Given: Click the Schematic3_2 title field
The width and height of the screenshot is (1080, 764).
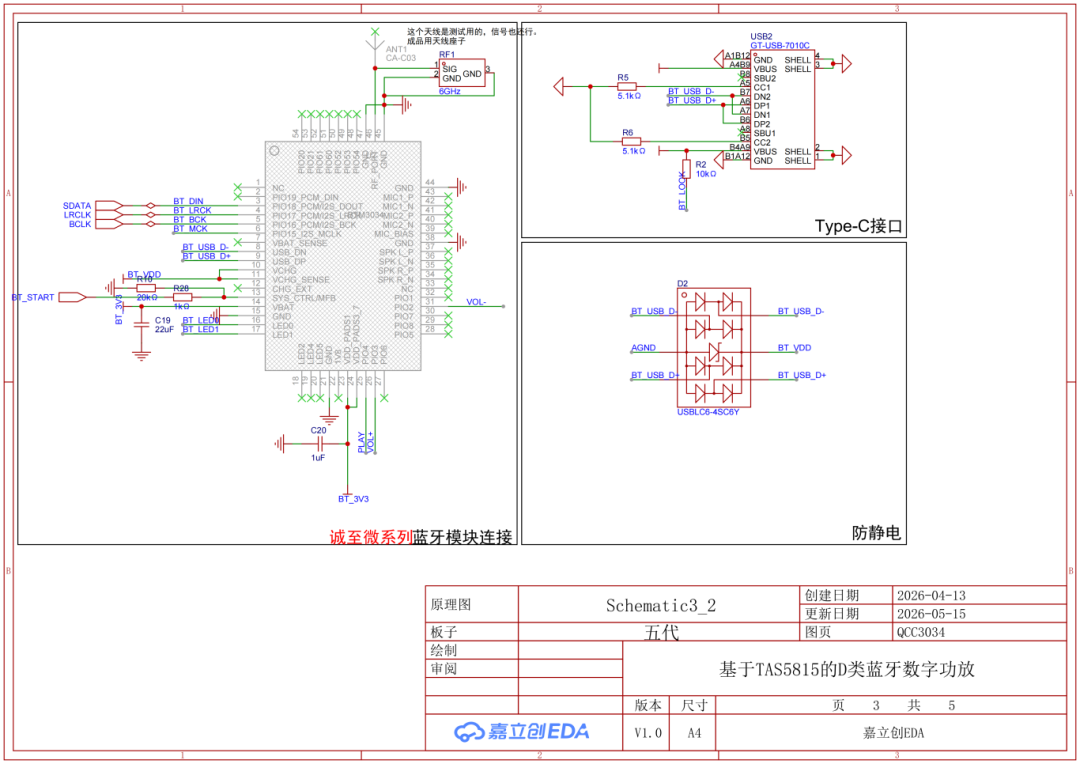Looking at the screenshot, I should [x=661, y=606].
